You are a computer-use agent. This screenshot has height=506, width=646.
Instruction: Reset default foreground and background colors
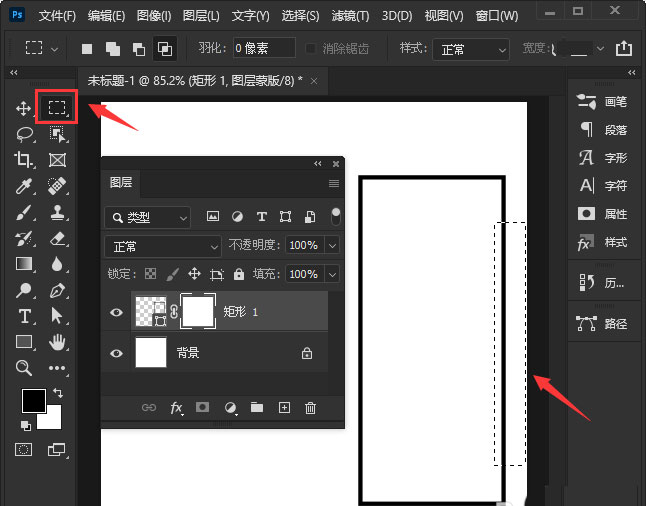(26, 426)
